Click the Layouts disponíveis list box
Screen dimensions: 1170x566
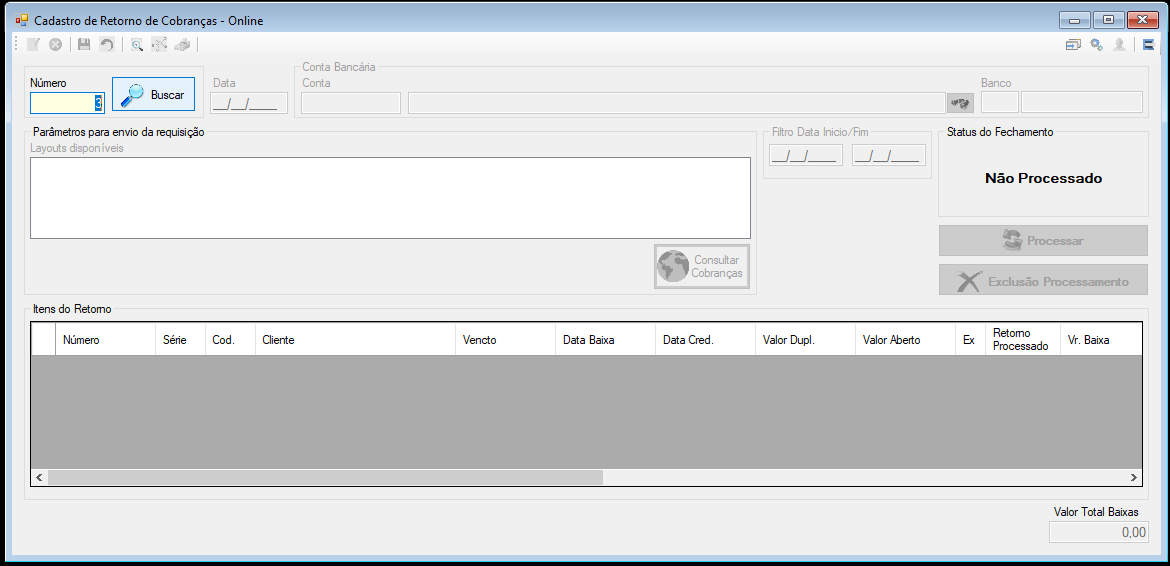pyautogui.click(x=390, y=198)
